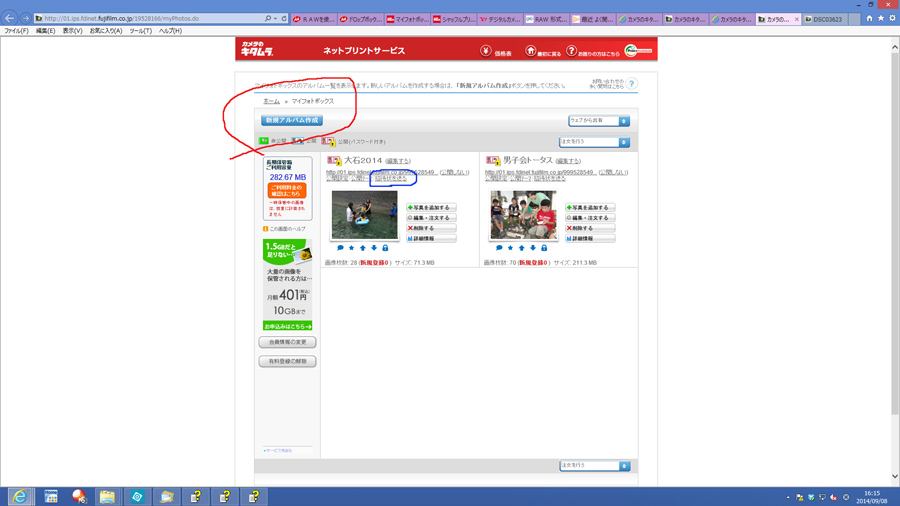Click the comment bubble icon under 大石2014
This screenshot has height=506, width=900.
pos(340,248)
